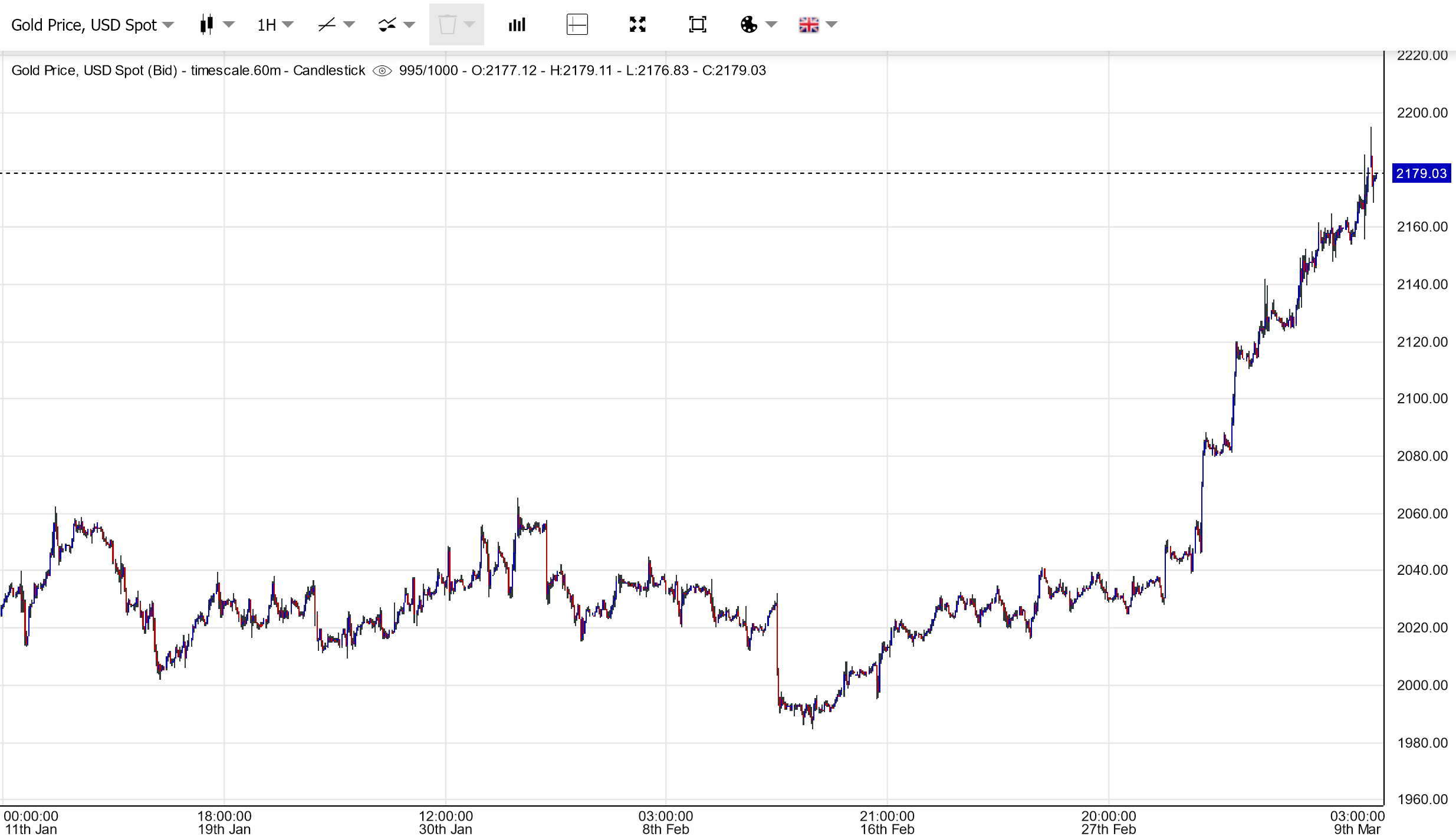Image resolution: width=1456 pixels, height=836 pixels.
Task: Select the trend line drawing tool
Action: click(327, 25)
